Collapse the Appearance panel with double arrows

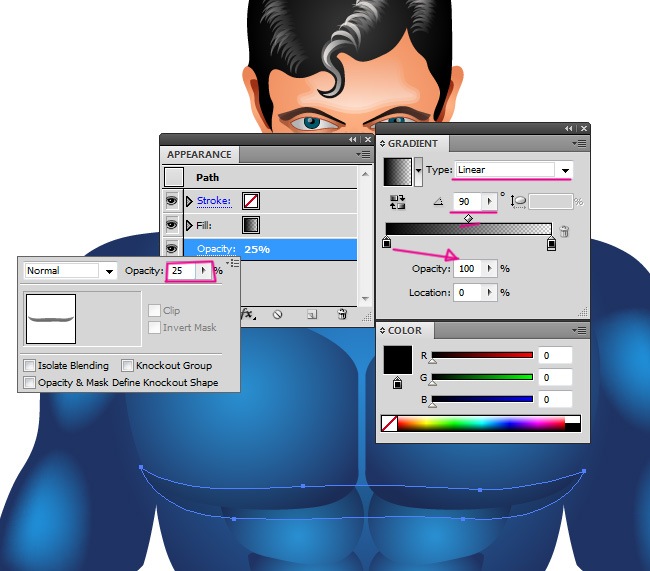pos(353,140)
